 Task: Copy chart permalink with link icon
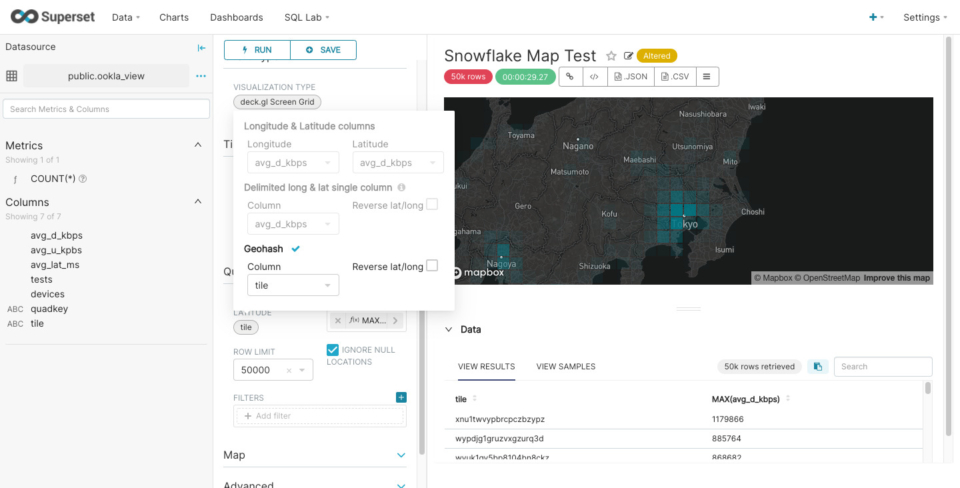coord(571,77)
